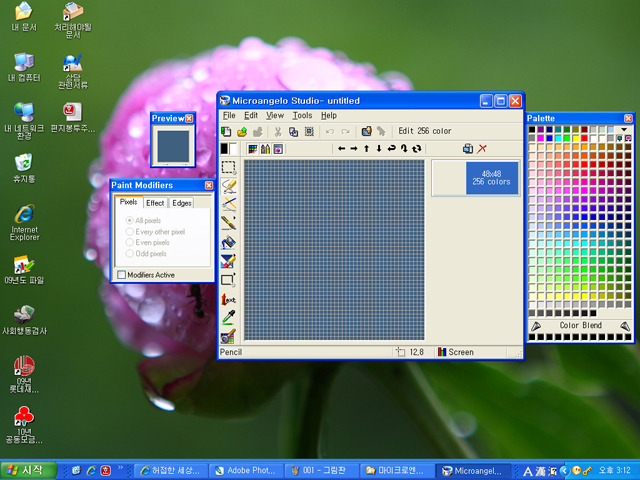Click the Undo arrow icon

pyautogui.click(x=330, y=131)
